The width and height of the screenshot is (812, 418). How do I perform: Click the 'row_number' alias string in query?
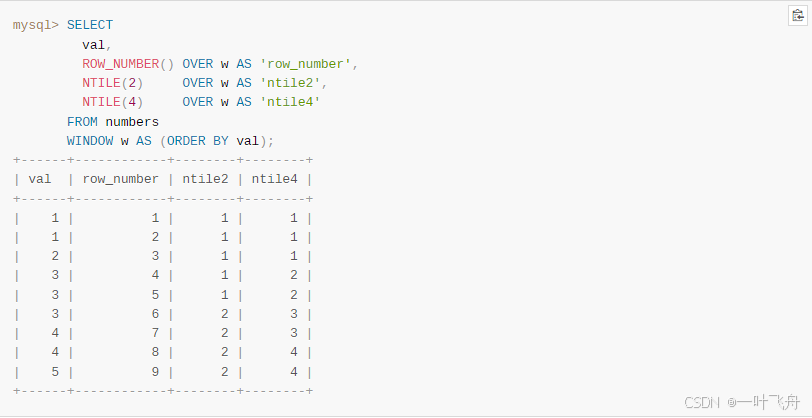[305, 64]
